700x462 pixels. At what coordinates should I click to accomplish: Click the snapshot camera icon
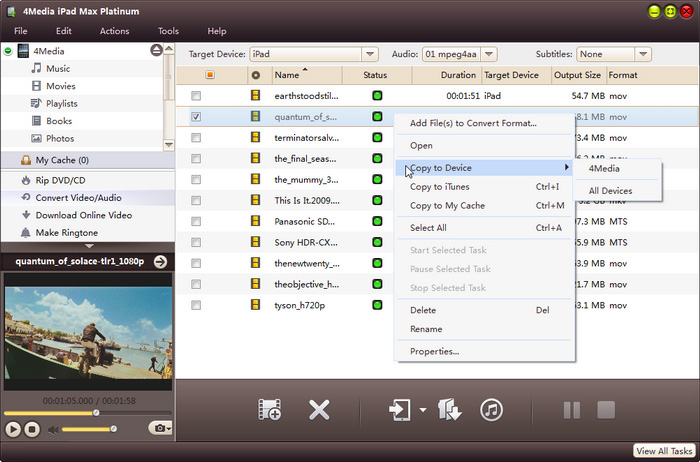pos(157,428)
